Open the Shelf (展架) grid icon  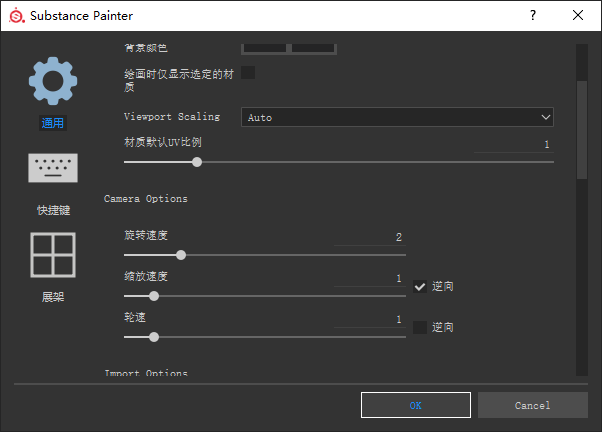[52, 255]
